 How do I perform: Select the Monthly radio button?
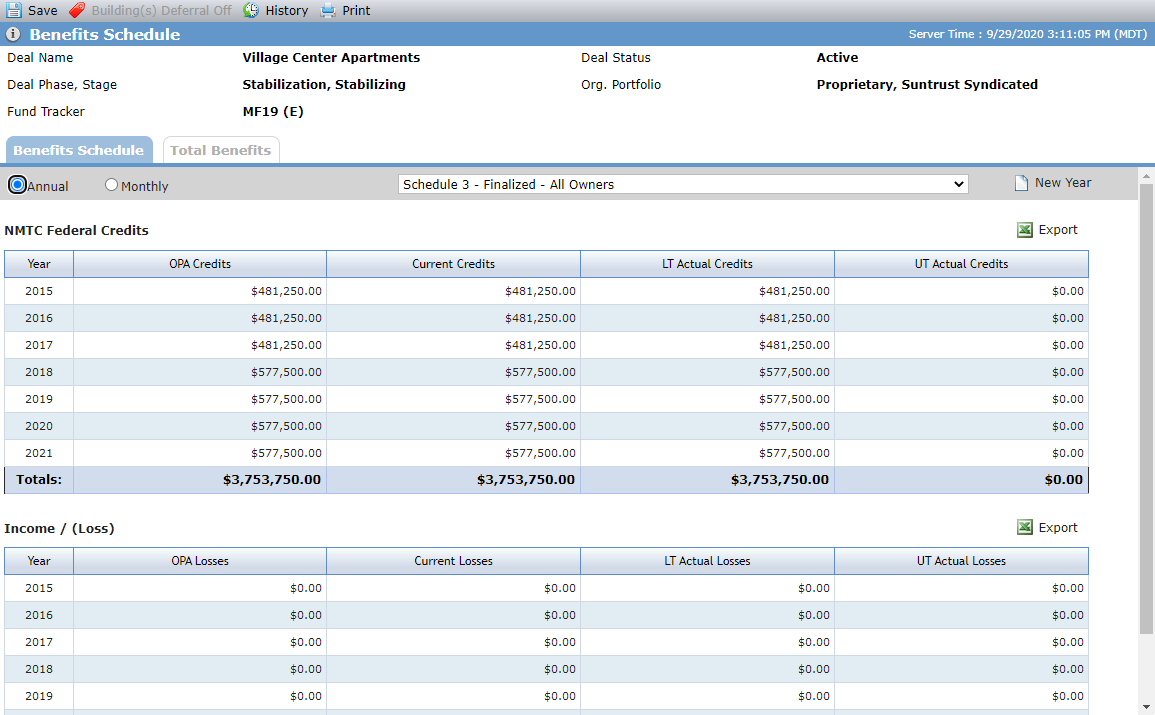tap(111, 185)
